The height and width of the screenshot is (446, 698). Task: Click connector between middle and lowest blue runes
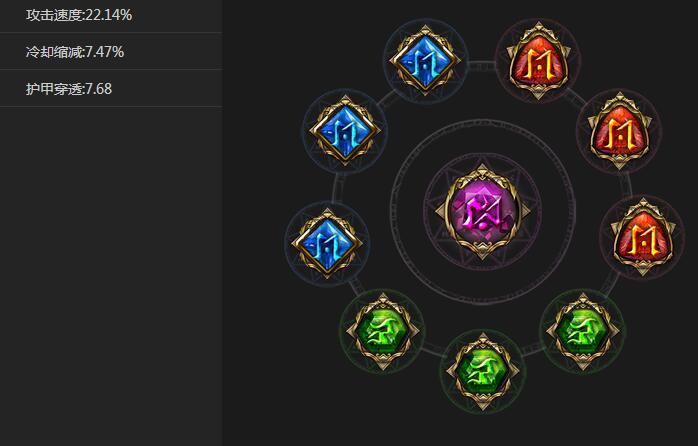tap(338, 187)
